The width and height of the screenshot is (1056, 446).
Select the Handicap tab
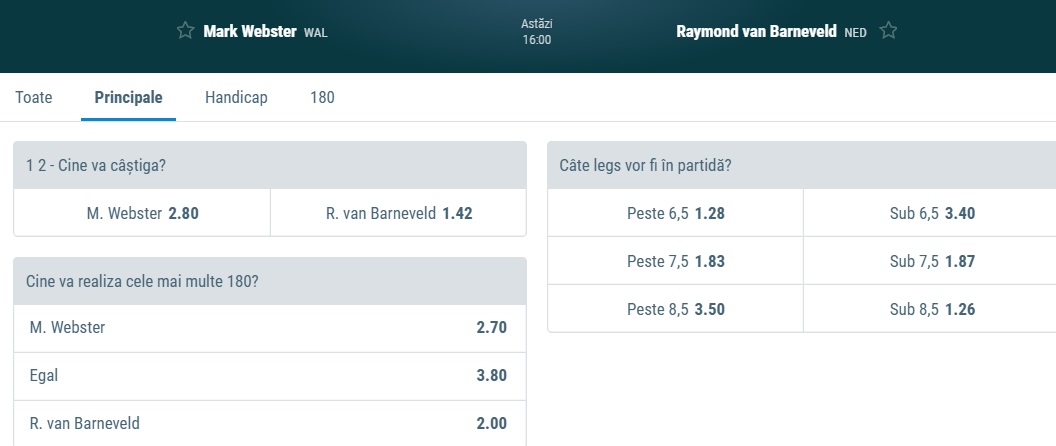coord(236,98)
